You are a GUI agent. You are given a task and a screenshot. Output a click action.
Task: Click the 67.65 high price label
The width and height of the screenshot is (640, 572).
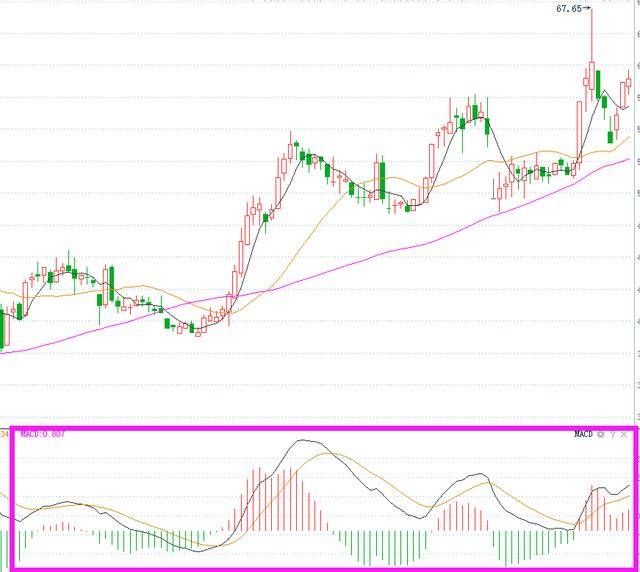pos(569,9)
